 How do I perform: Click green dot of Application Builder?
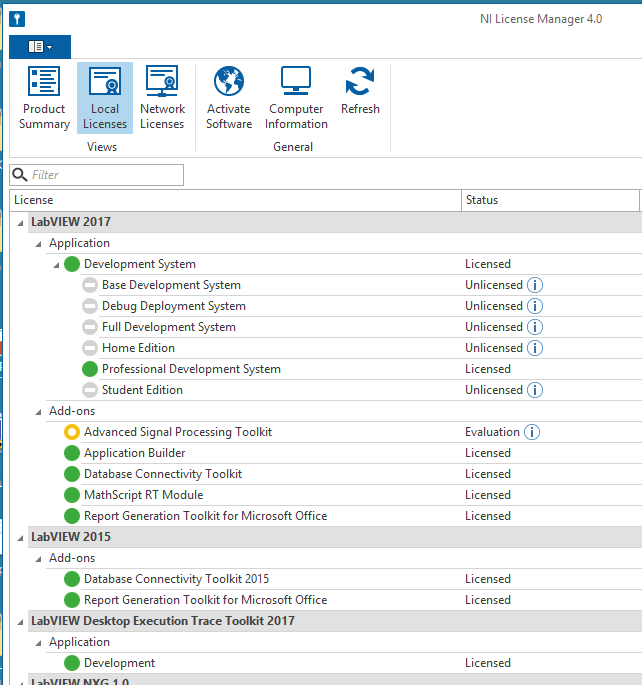point(72,453)
